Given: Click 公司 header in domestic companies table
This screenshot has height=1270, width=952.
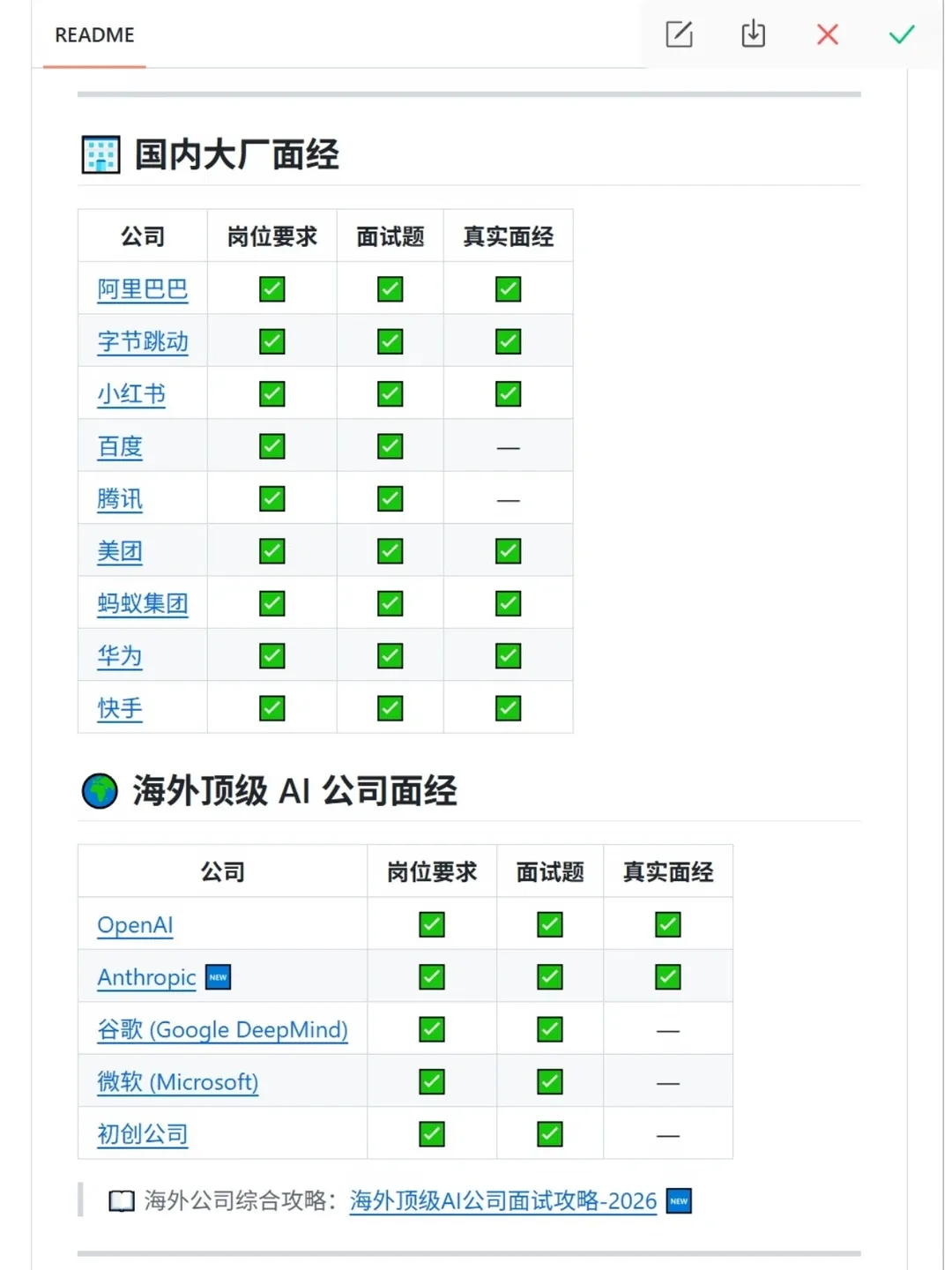Looking at the screenshot, I should pos(143,236).
